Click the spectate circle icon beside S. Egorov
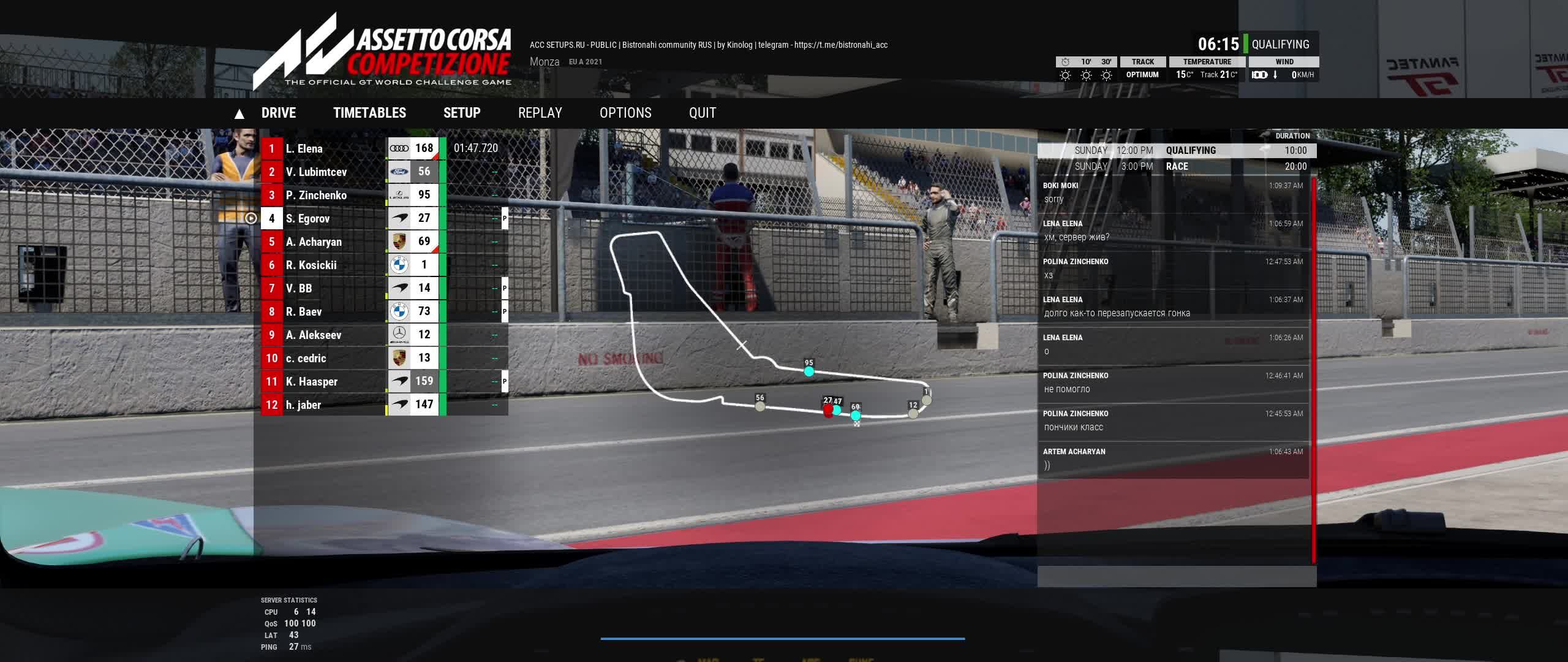Image resolution: width=1568 pixels, height=662 pixels. (x=251, y=218)
